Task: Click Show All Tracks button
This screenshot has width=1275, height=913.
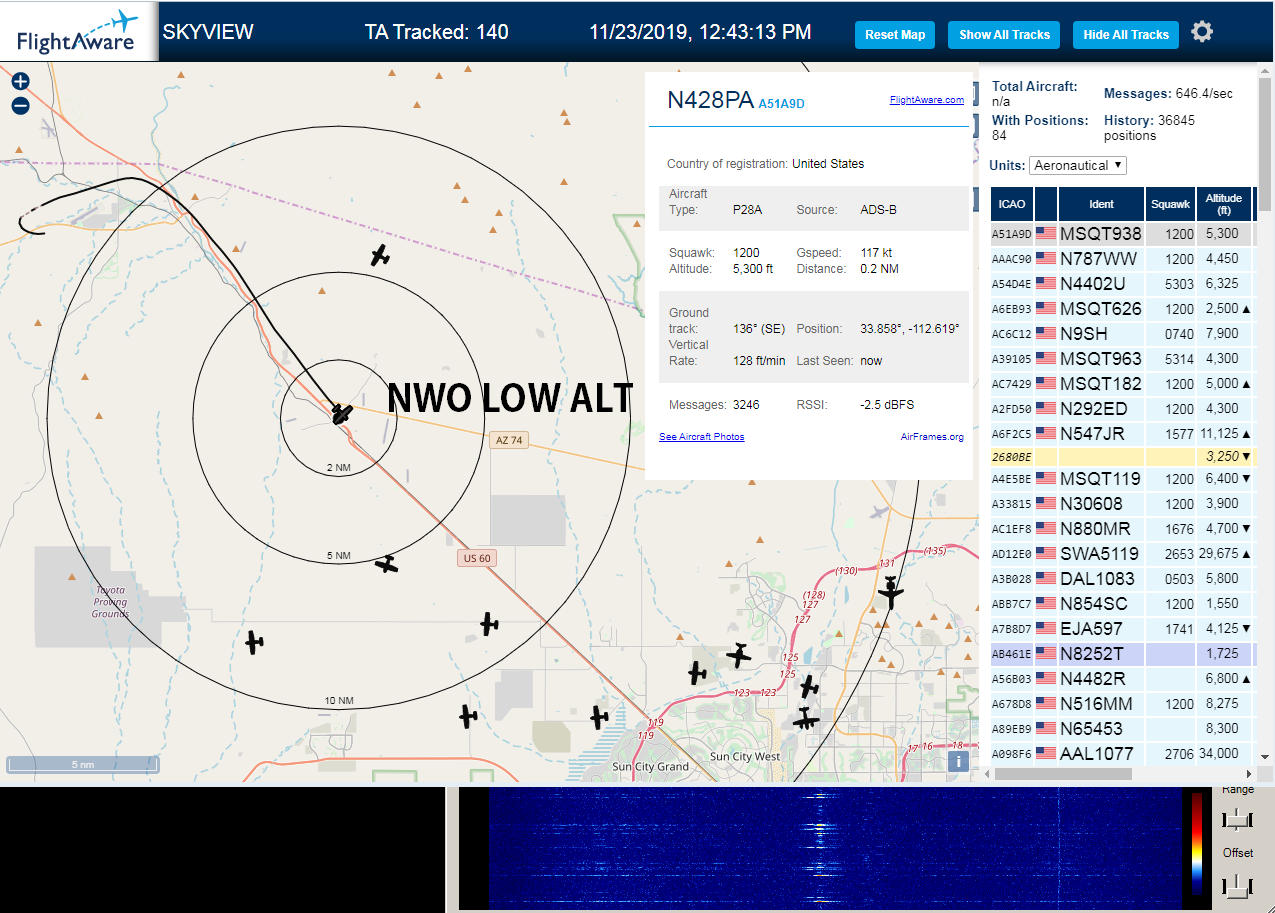Action: (1004, 34)
